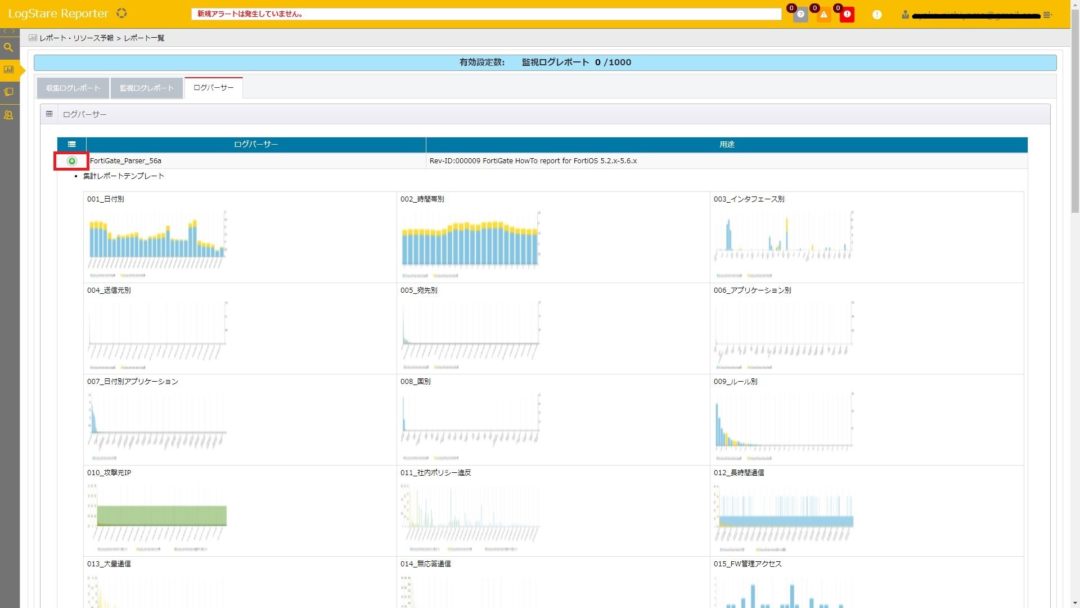Click the yellow information circle icon
Viewport: 1080px width, 608px height.
click(877, 14)
